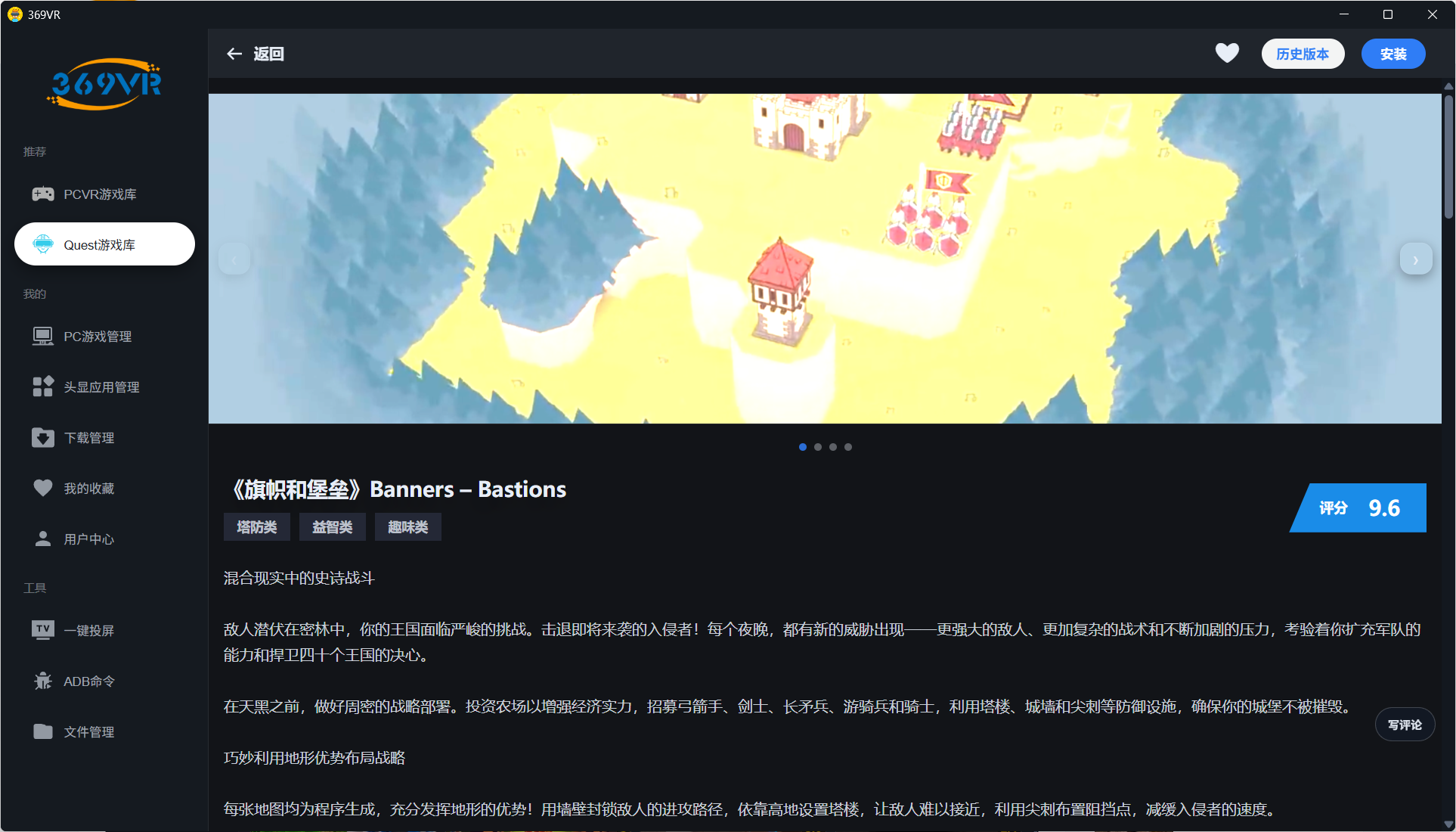Select the second carousel indicator dot
This screenshot has width=1456, height=832.
[817, 447]
